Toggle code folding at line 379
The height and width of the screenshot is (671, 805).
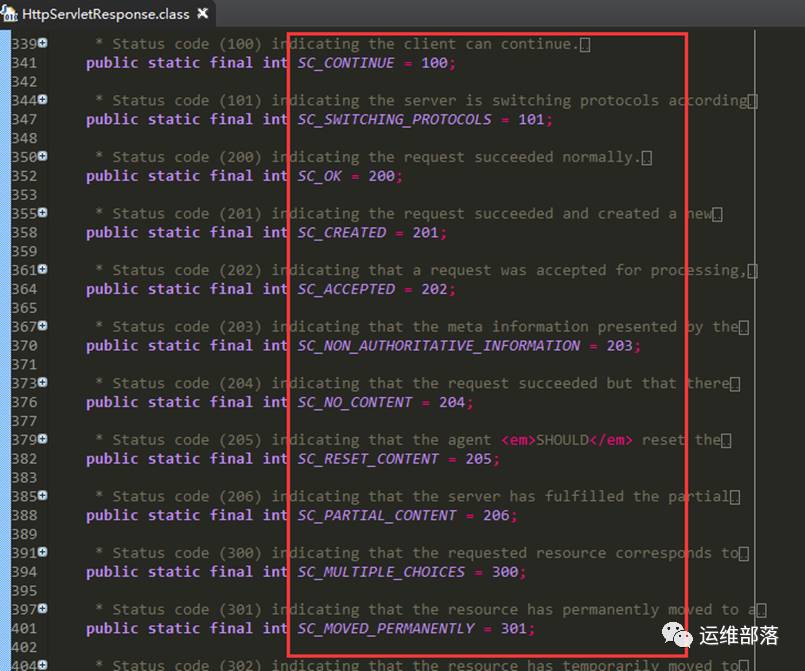click(x=41, y=440)
